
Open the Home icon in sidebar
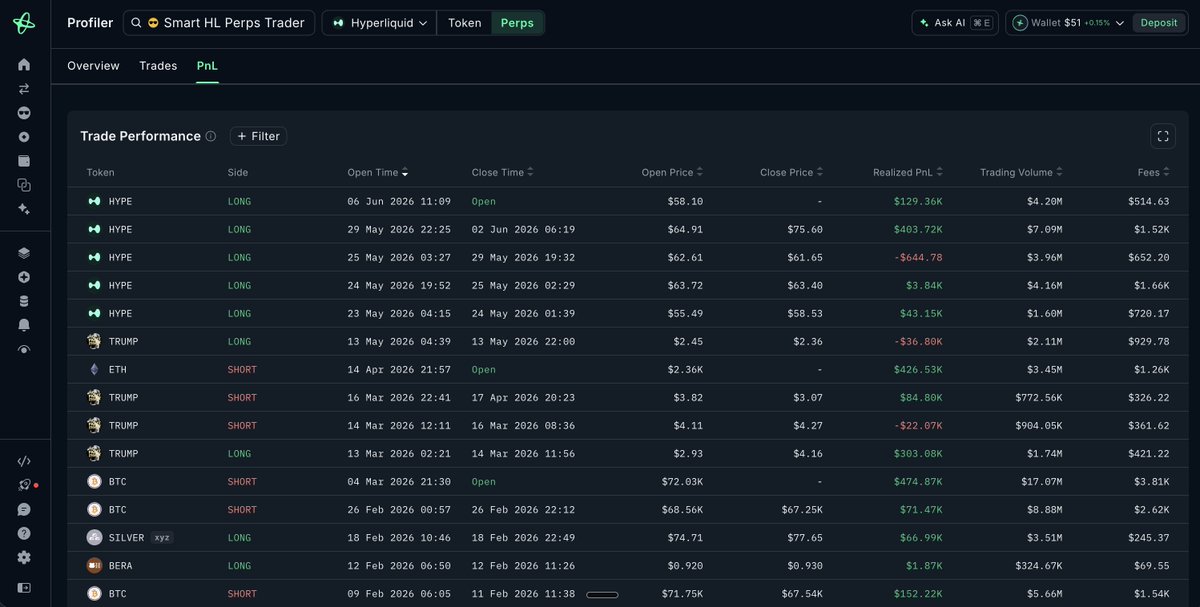coord(24,65)
